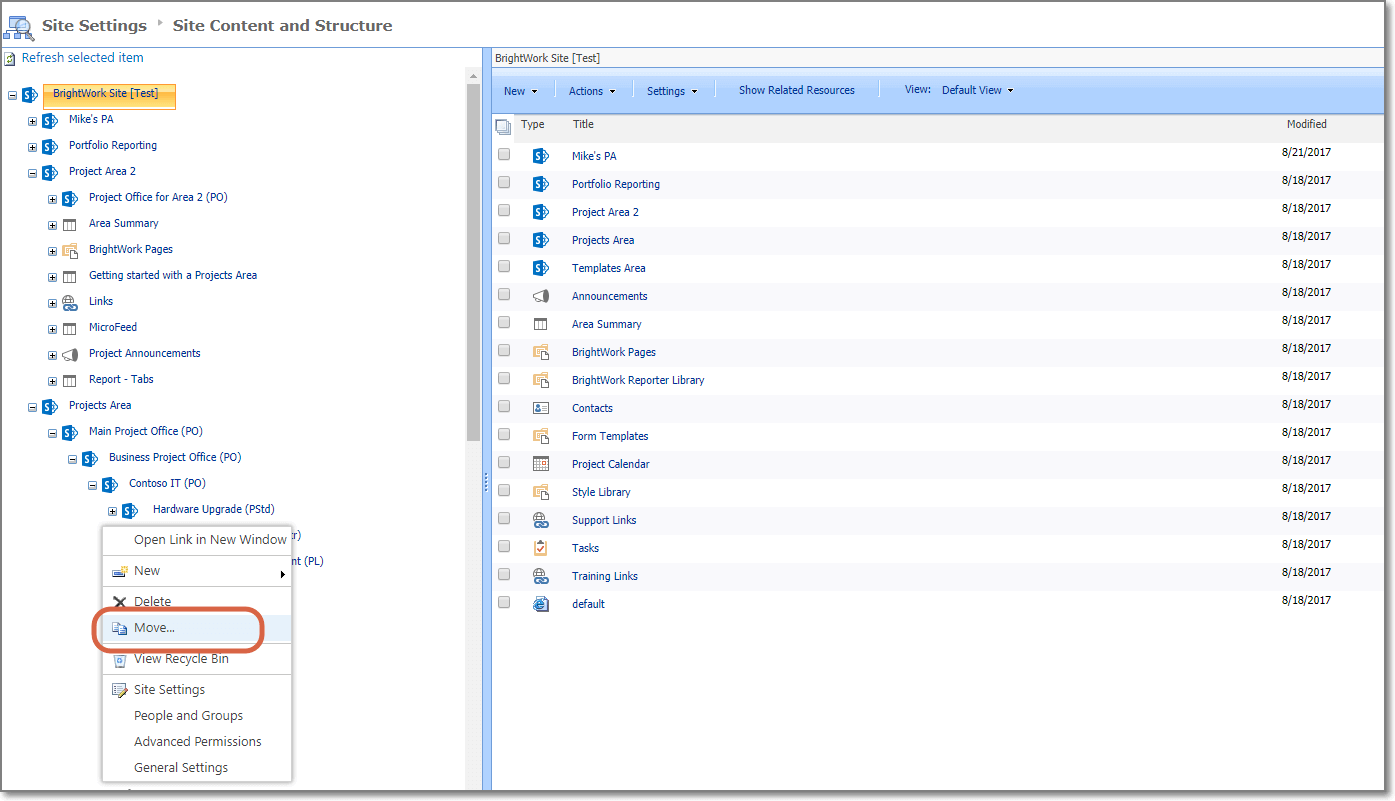Click the Refresh selected item link
The height and width of the screenshot is (801, 1395).
click(83, 58)
